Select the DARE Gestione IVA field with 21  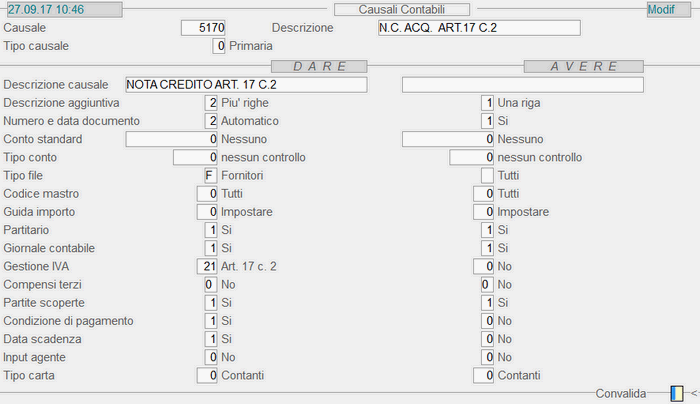(207, 267)
